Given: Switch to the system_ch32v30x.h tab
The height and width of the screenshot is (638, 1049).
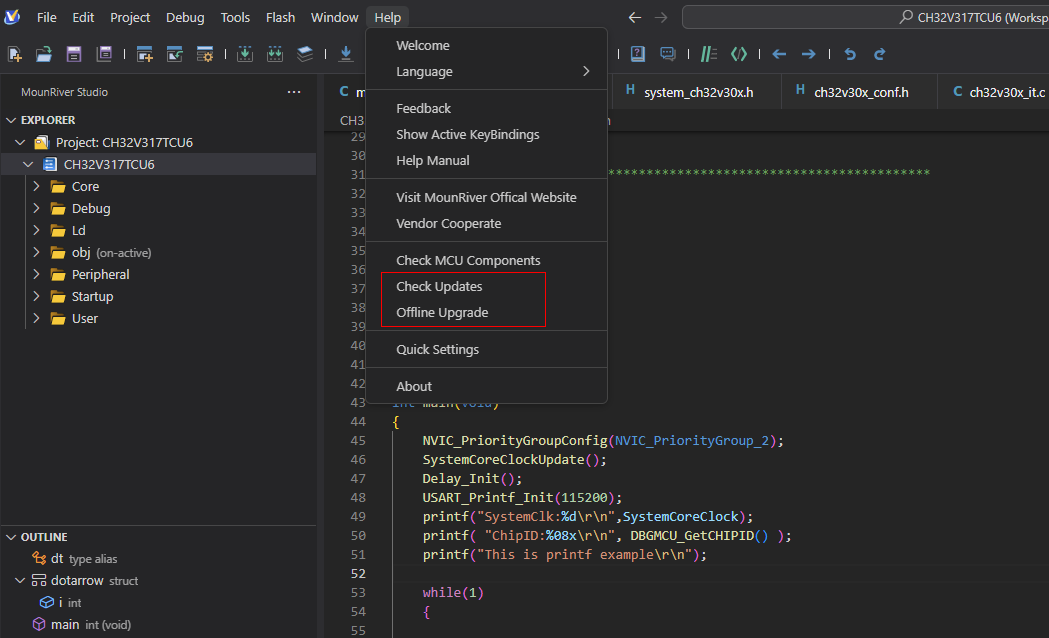Looking at the screenshot, I should [x=698, y=92].
